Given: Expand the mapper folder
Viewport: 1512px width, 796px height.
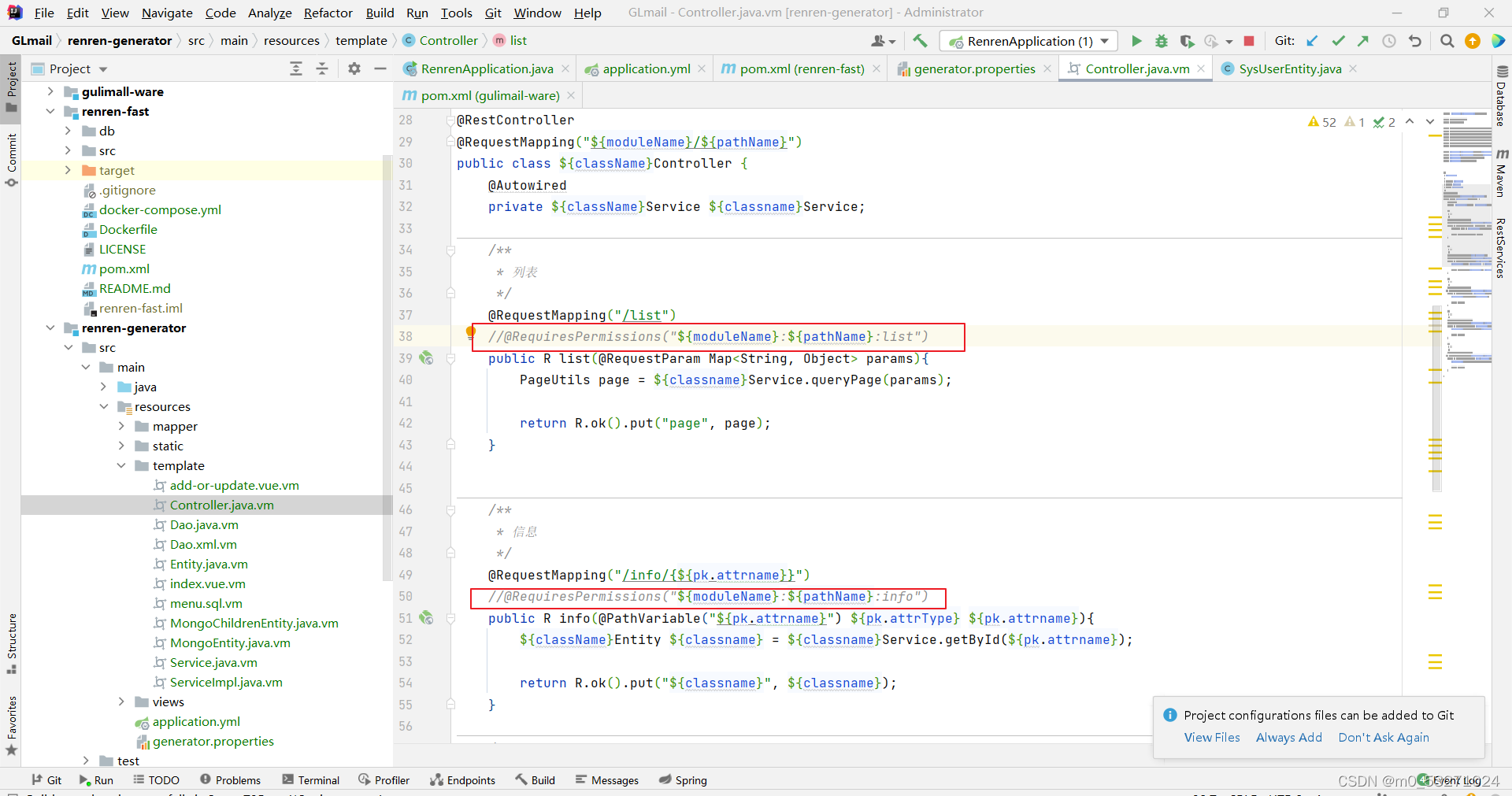Looking at the screenshot, I should click(121, 427).
